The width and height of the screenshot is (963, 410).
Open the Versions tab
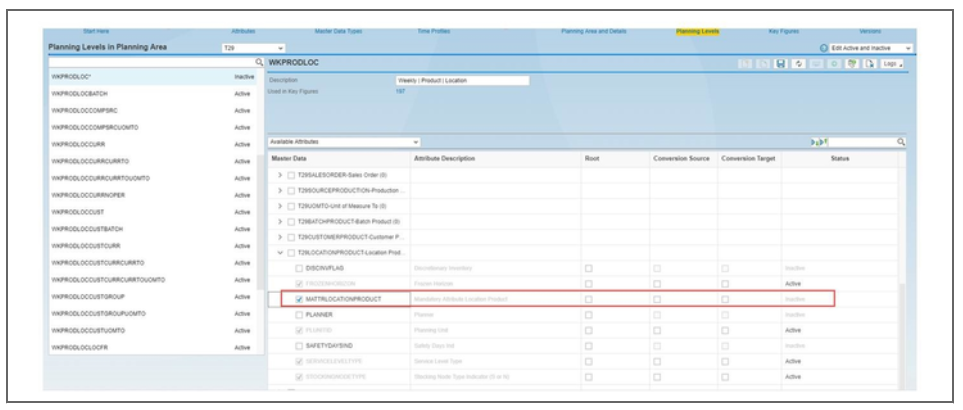point(870,31)
